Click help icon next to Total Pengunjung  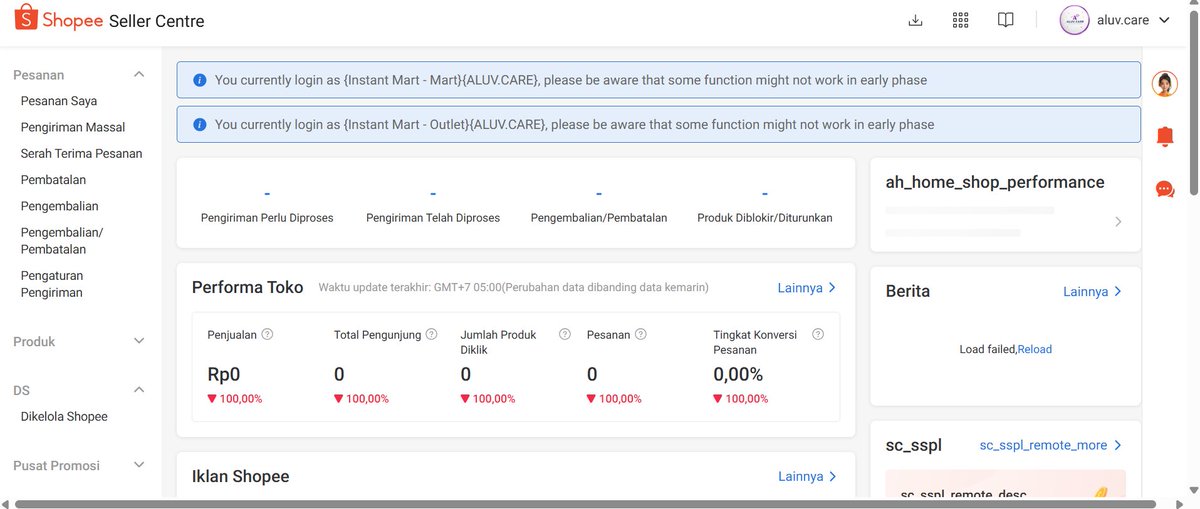[x=431, y=335]
